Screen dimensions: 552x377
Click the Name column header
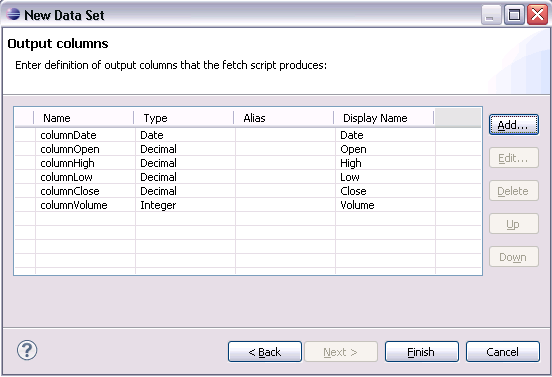click(84, 118)
